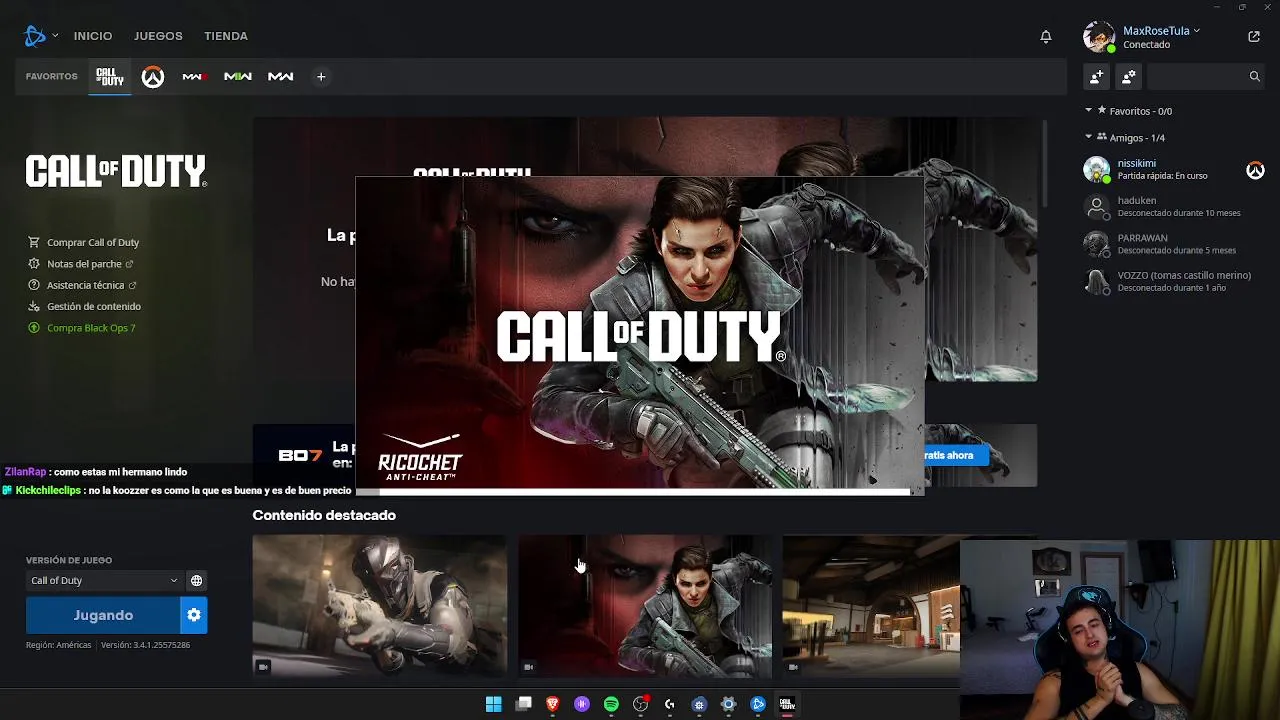The height and width of the screenshot is (720, 1280).
Task: Open Brave browser from the taskbar
Action: [552, 704]
